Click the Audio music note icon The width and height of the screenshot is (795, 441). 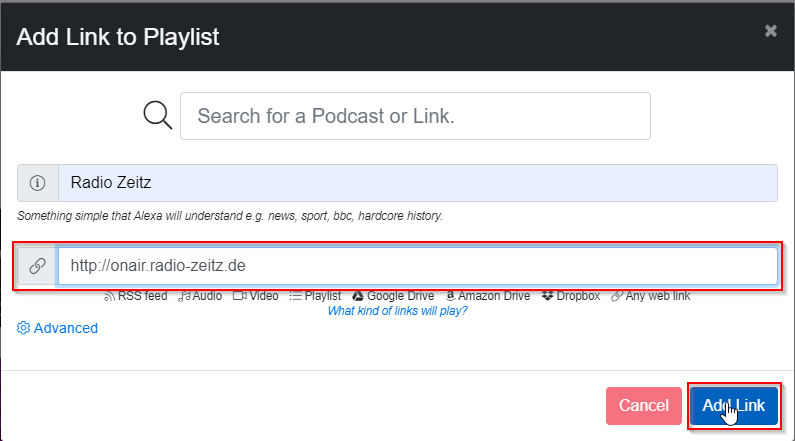[184, 296]
